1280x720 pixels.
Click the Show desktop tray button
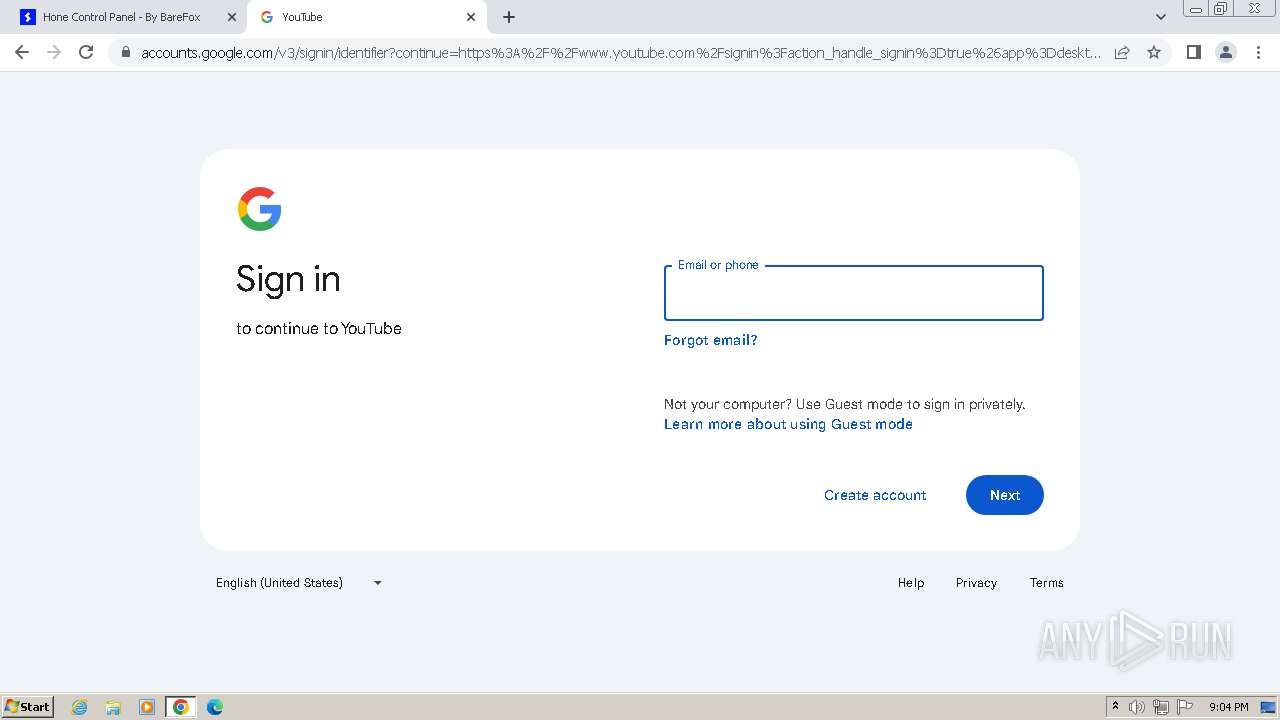click(x=1269, y=707)
